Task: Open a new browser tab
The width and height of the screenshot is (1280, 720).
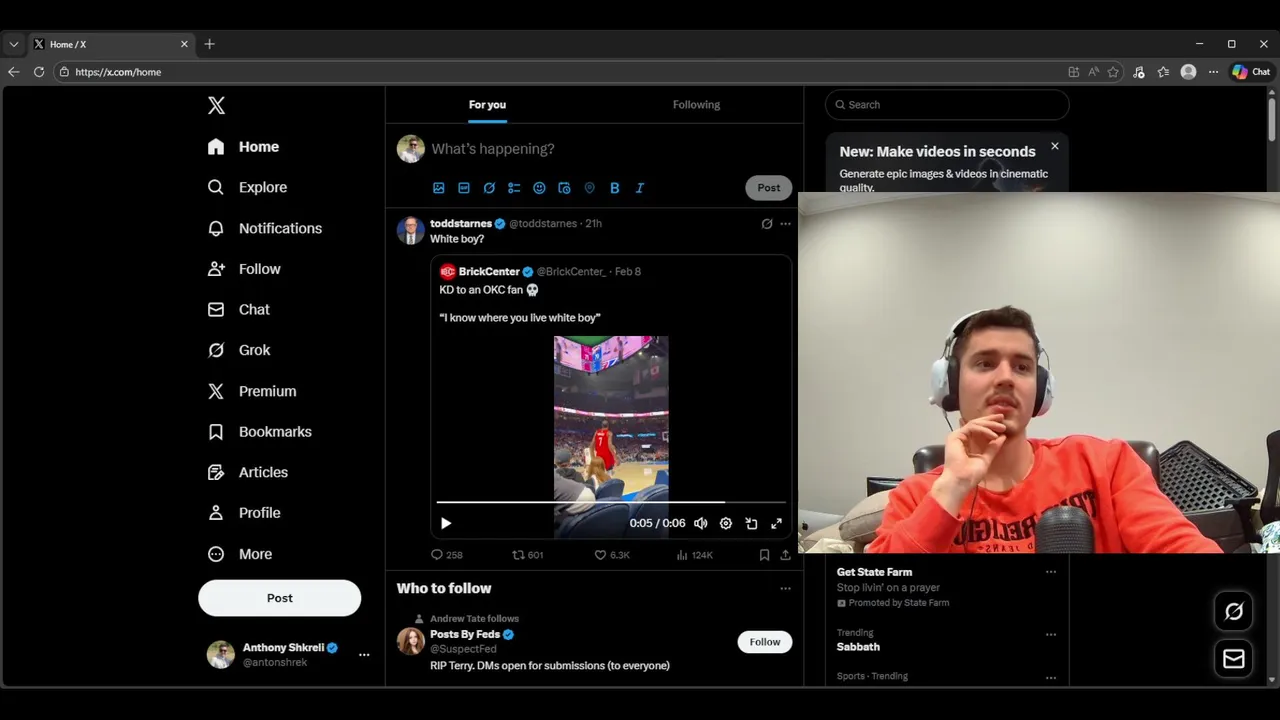Action: 209,44
